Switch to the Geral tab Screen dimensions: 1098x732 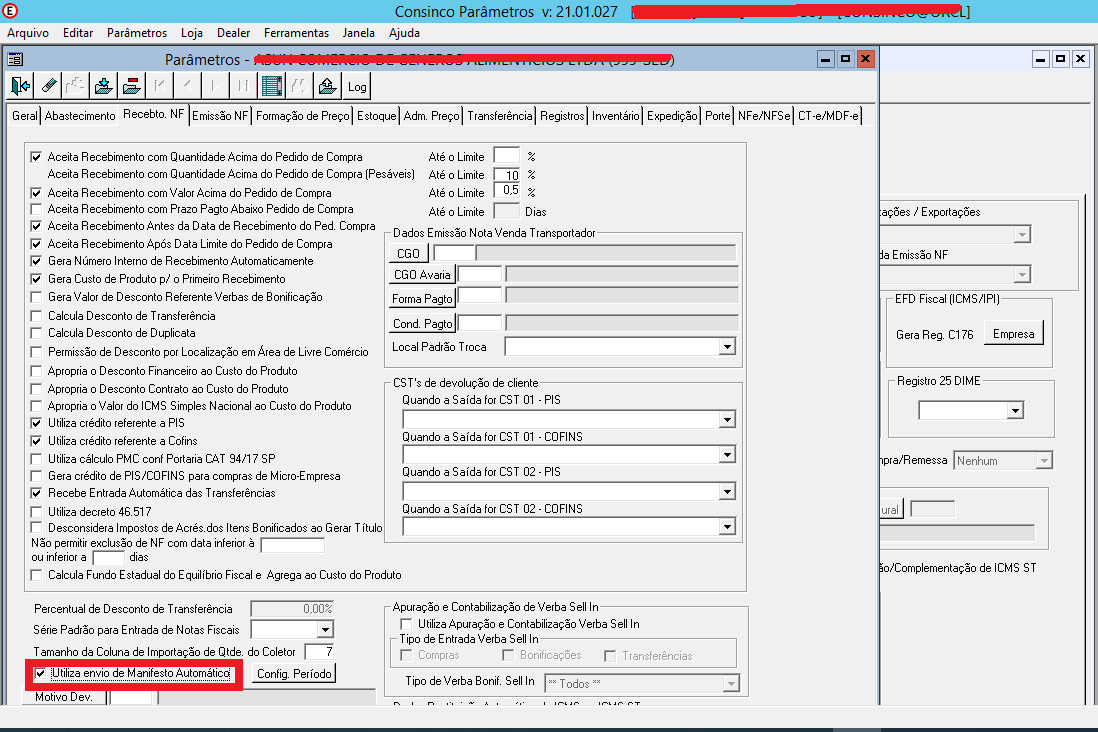tap(25, 116)
